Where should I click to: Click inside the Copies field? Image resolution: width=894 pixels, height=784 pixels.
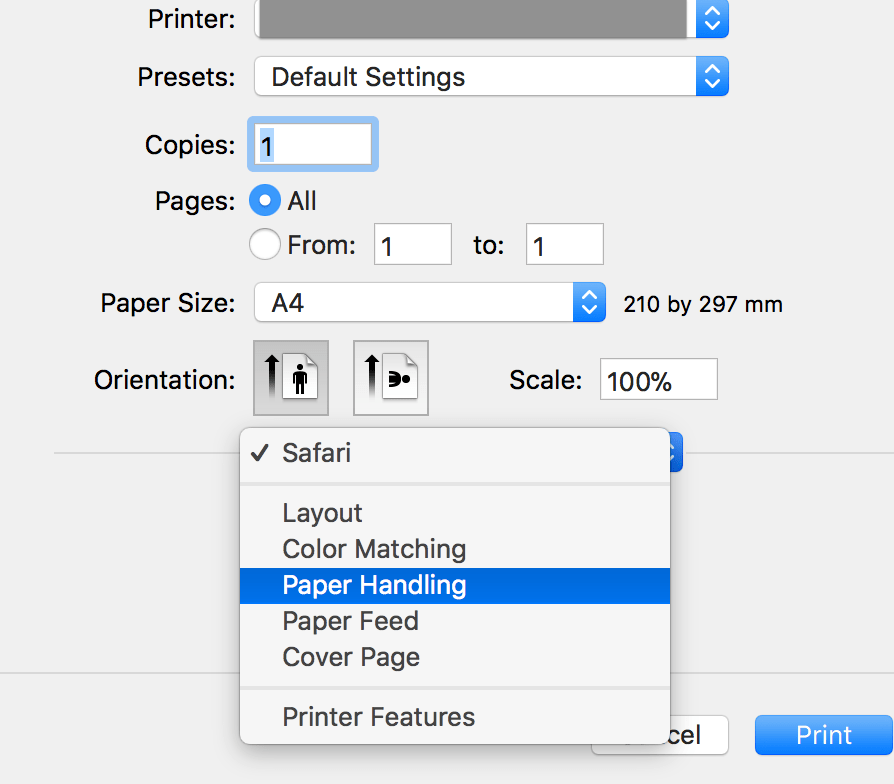coord(312,144)
